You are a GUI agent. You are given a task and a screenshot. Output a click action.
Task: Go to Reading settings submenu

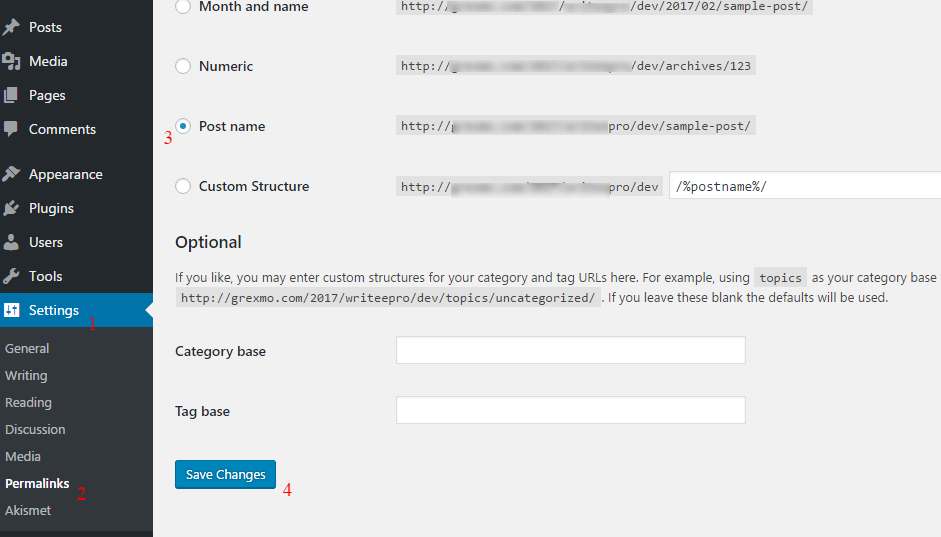pos(28,403)
